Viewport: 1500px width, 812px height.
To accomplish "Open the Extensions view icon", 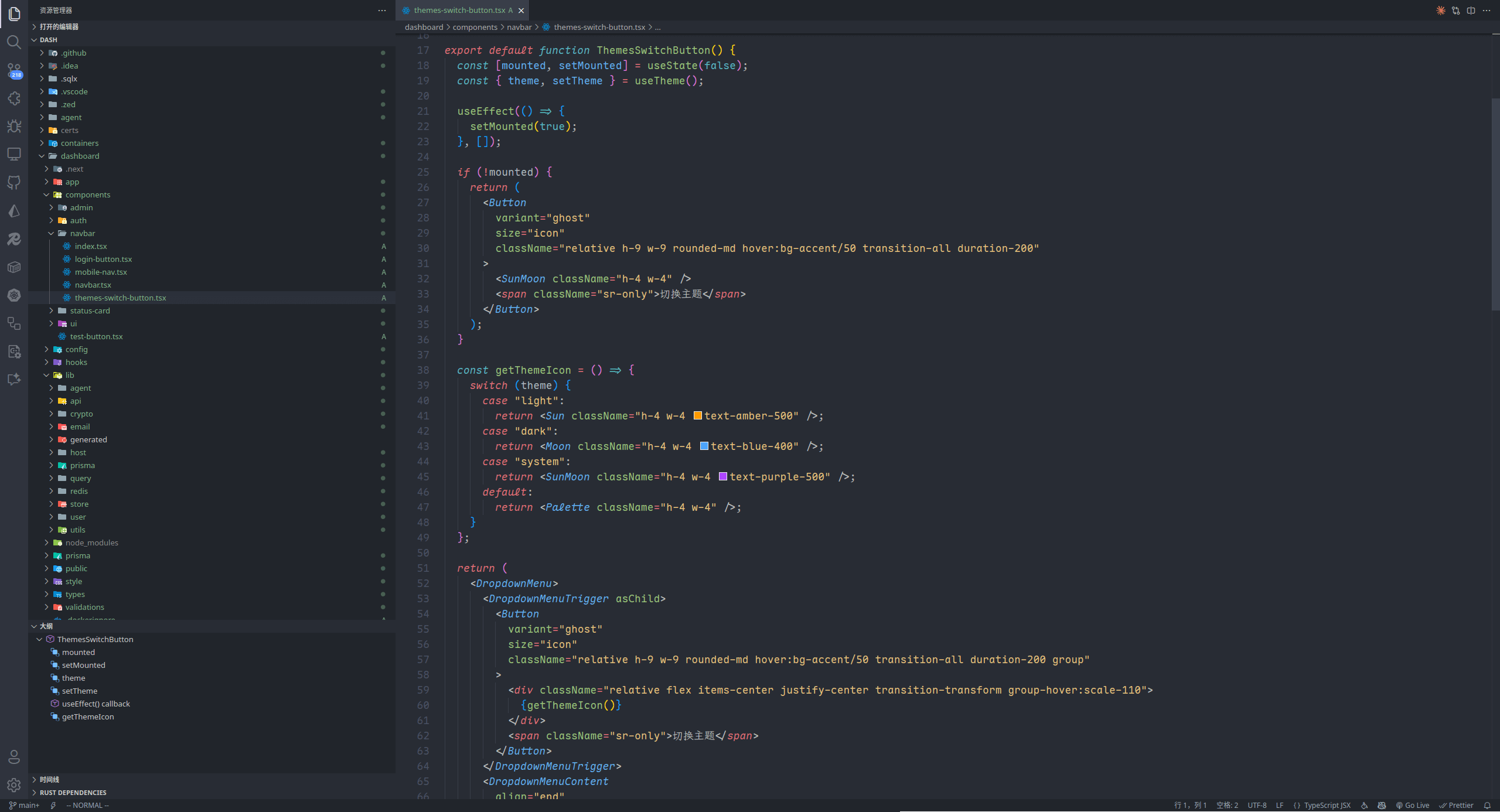I will [x=14, y=98].
